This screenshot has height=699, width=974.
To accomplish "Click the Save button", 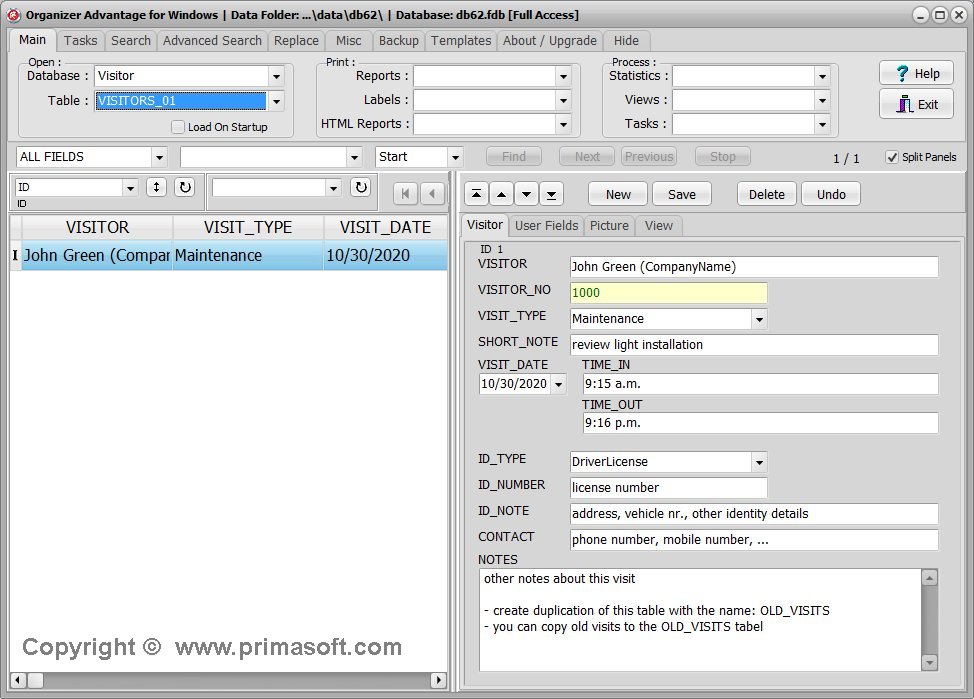I will [x=681, y=194].
